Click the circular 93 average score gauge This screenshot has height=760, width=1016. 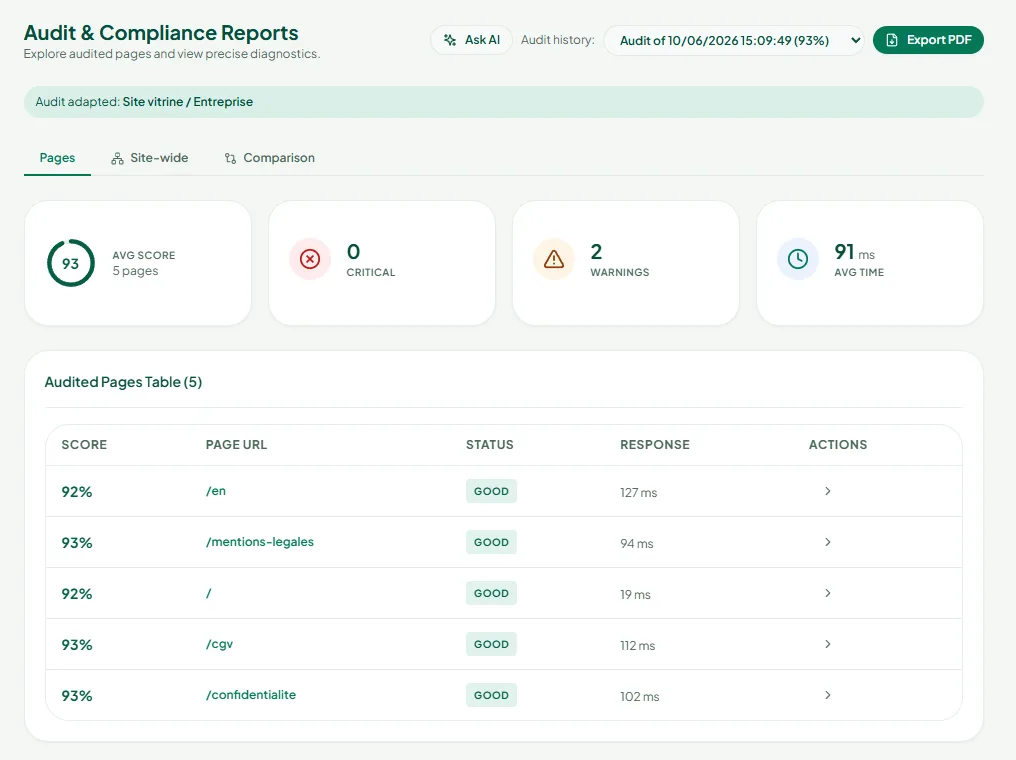[71, 263]
